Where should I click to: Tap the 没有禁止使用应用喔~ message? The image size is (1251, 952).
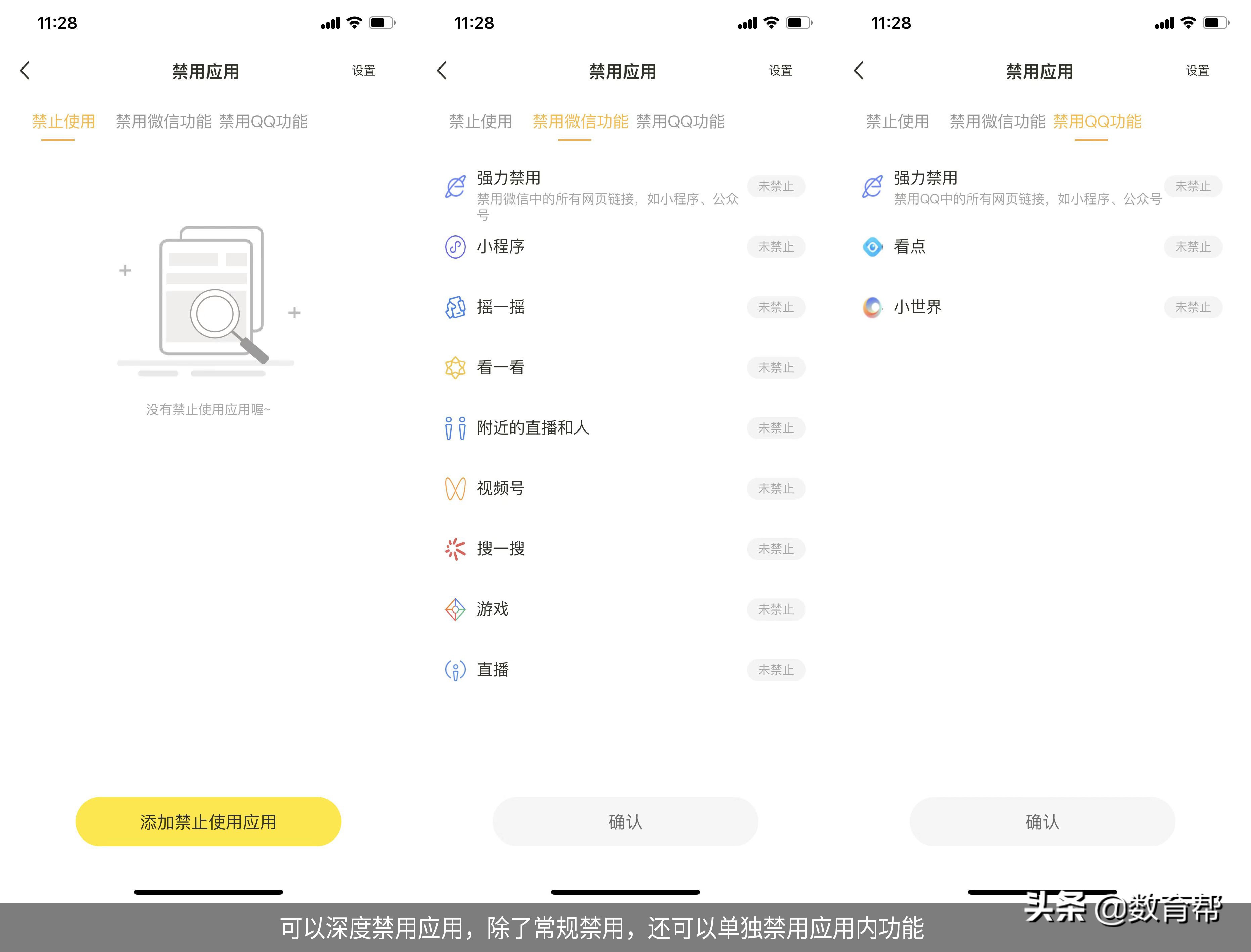point(208,410)
